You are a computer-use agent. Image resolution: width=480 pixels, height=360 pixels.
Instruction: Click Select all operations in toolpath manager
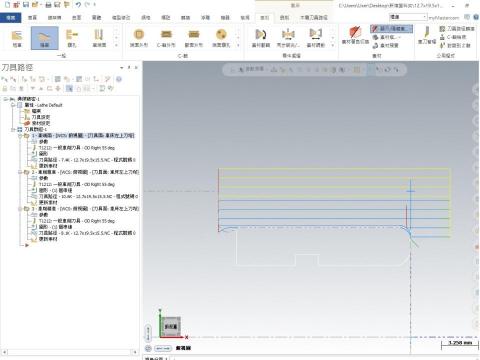tap(4, 79)
